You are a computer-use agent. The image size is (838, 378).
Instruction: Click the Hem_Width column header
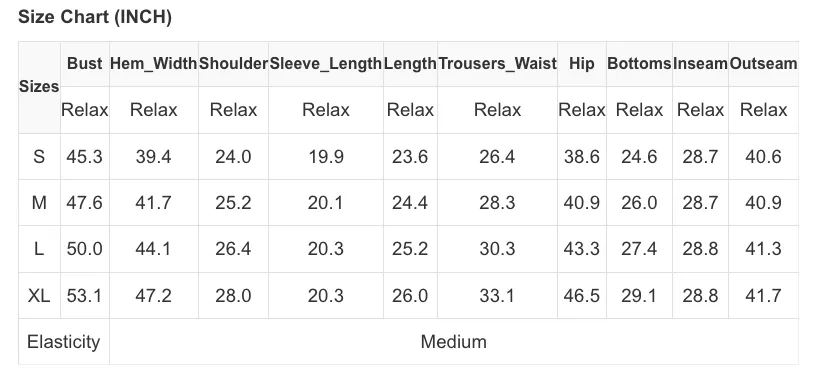point(153,64)
